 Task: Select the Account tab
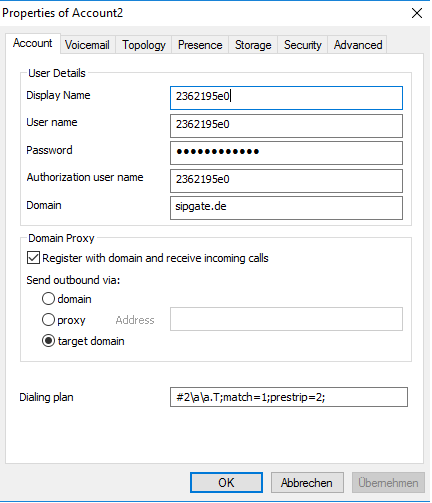click(33, 43)
